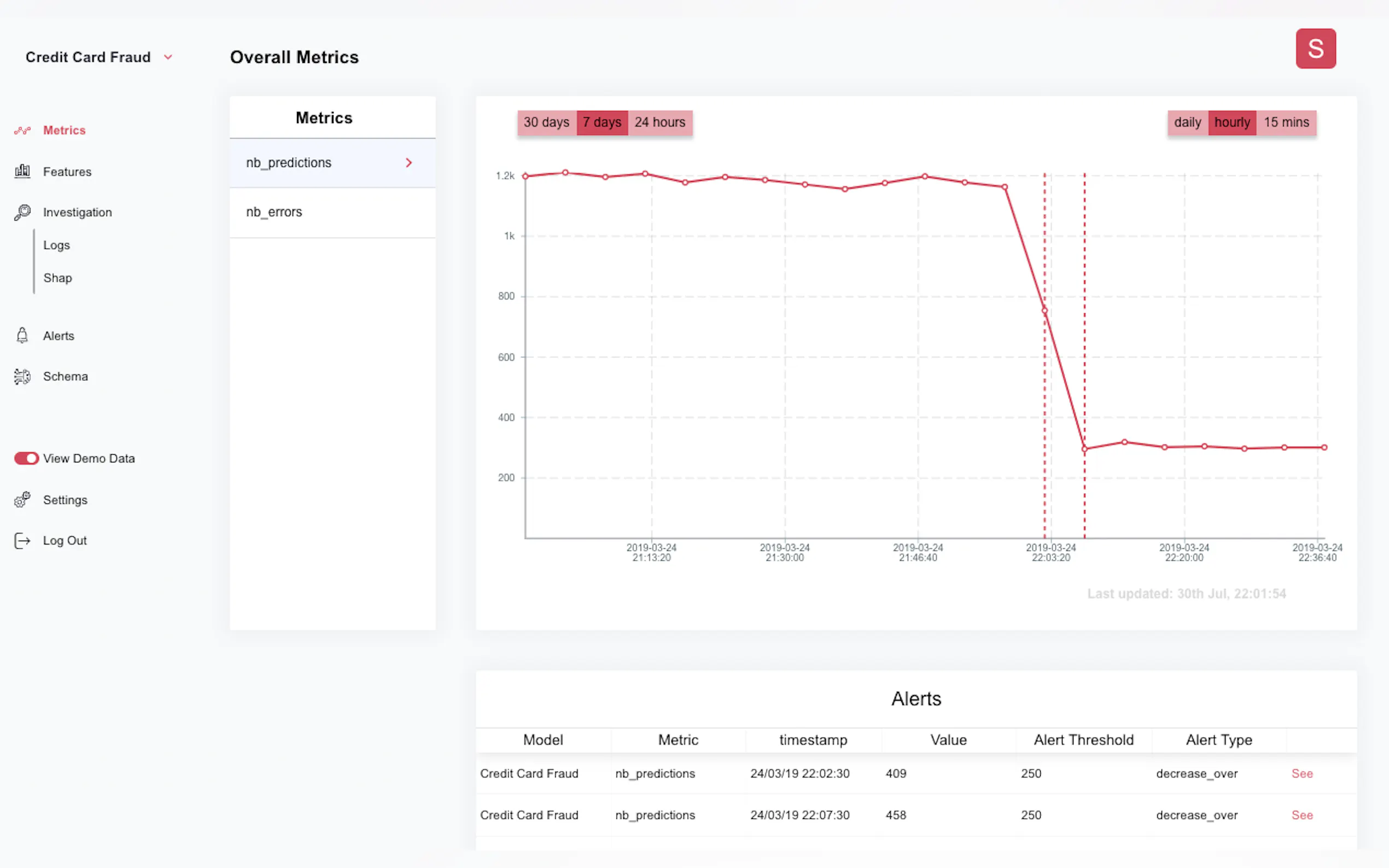1389x868 pixels.
Task: Click the Metrics line chart icon
Action: click(x=22, y=131)
